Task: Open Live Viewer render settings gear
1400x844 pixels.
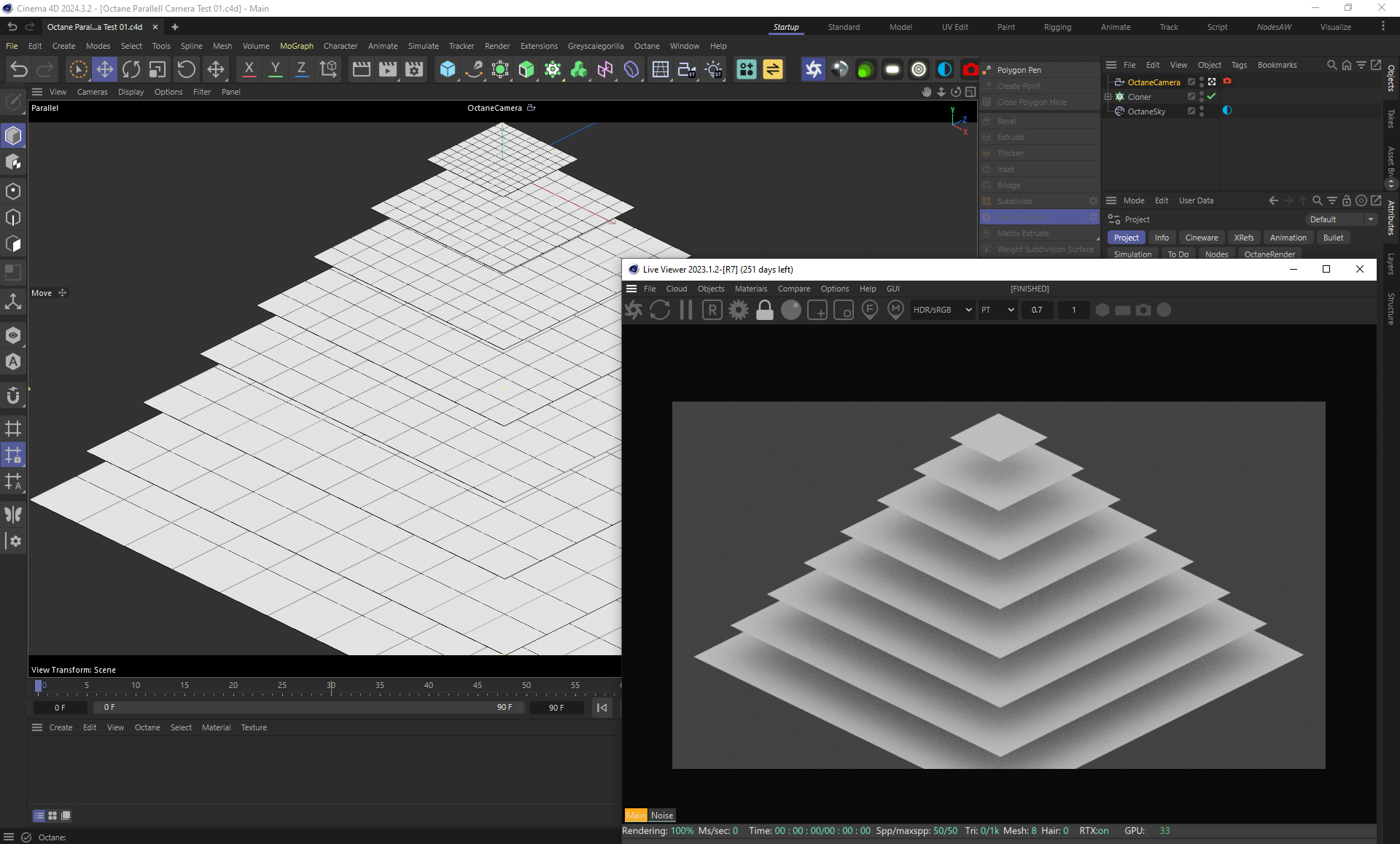Action: (739, 310)
